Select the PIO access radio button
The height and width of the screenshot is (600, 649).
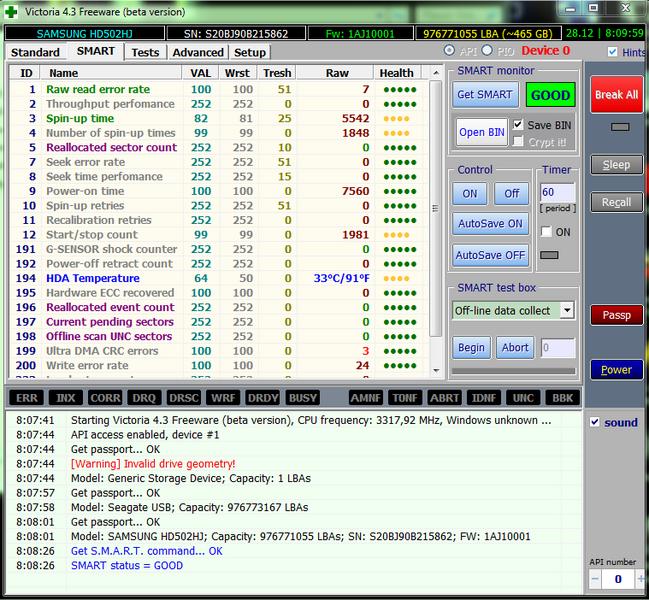coord(487,50)
